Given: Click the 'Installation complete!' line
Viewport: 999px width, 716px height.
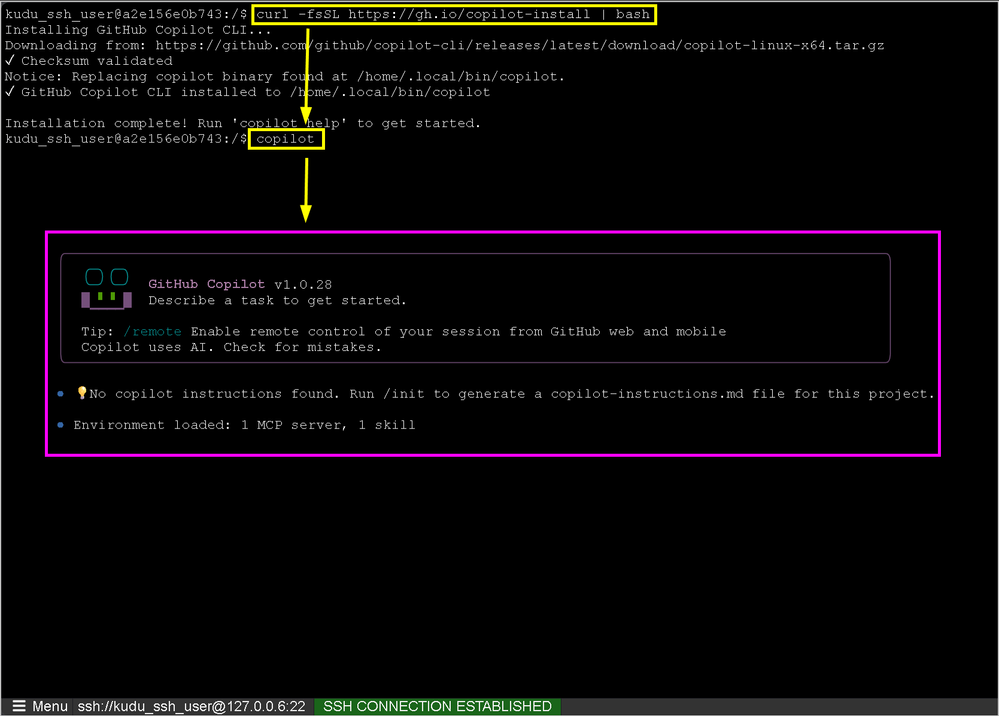Looking at the screenshot, I should (243, 123).
